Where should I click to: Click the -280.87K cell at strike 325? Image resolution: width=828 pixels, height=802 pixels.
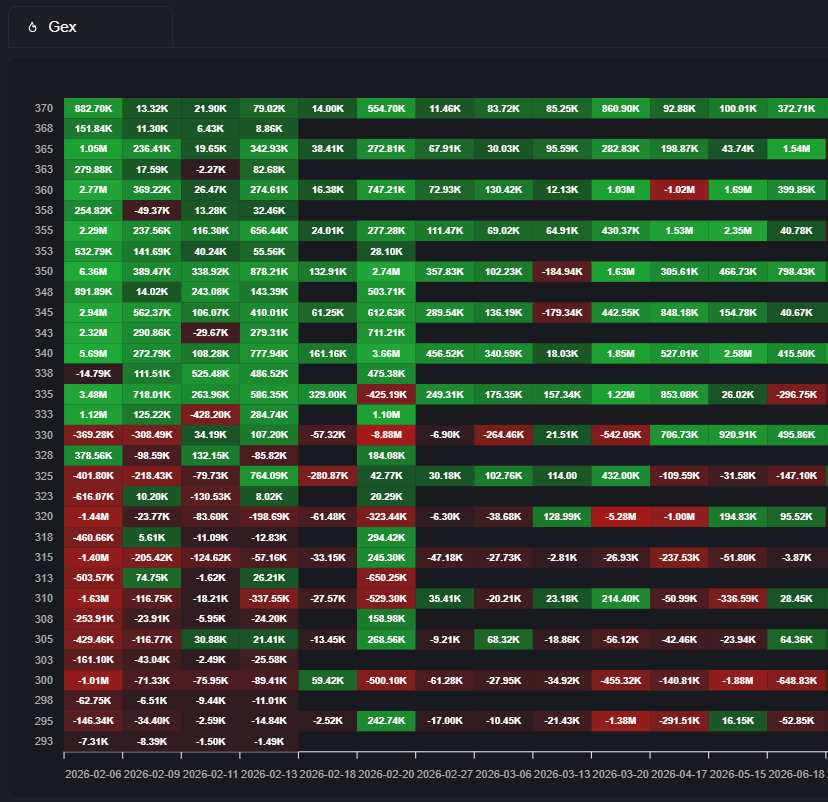click(x=327, y=476)
